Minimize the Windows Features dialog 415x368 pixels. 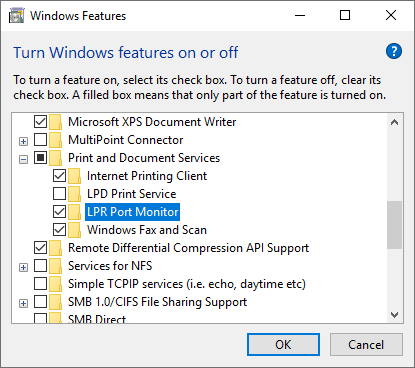pos(300,15)
